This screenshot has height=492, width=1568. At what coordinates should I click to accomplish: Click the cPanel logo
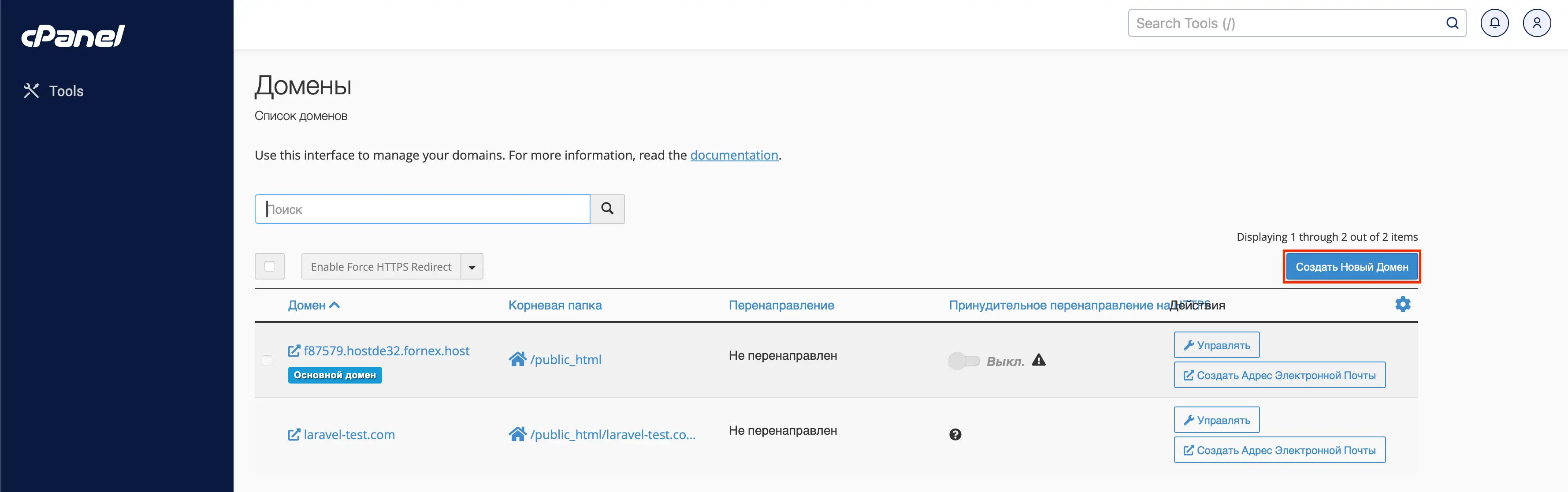[x=73, y=36]
